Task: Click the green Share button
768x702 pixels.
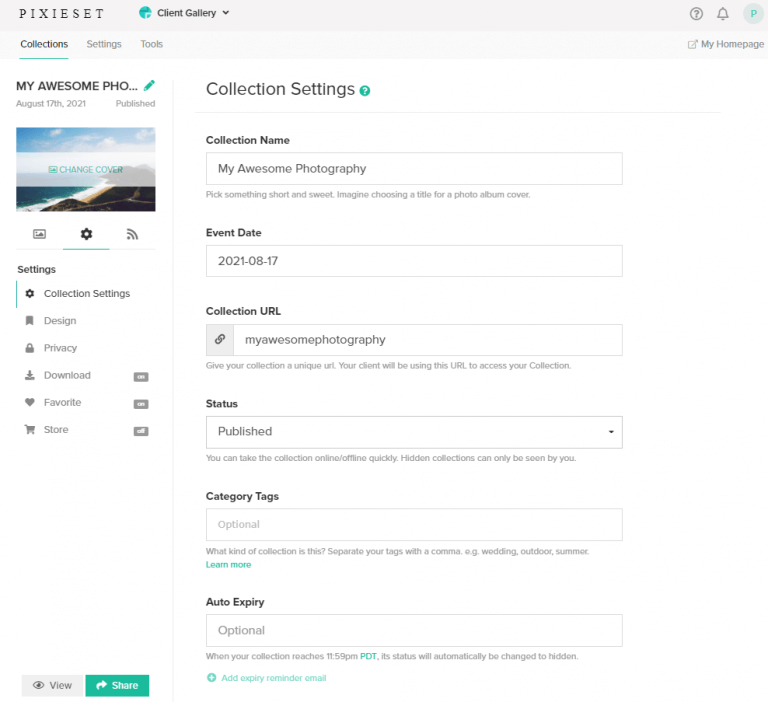Action: [x=117, y=685]
